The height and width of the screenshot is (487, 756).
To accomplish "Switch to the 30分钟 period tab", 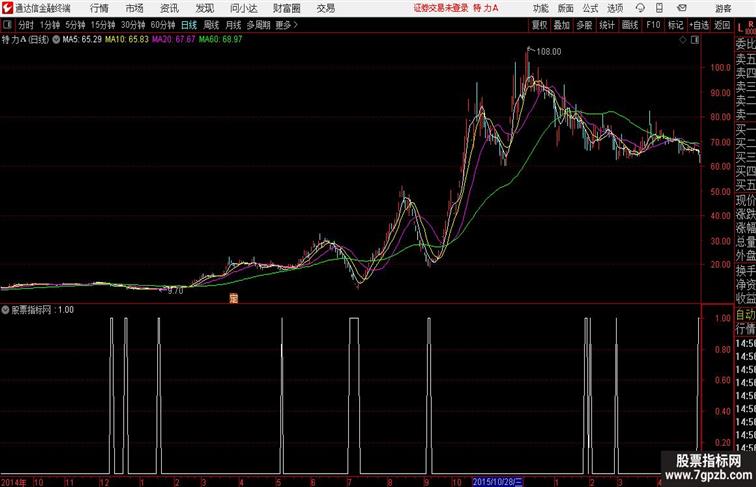I will click(133, 25).
